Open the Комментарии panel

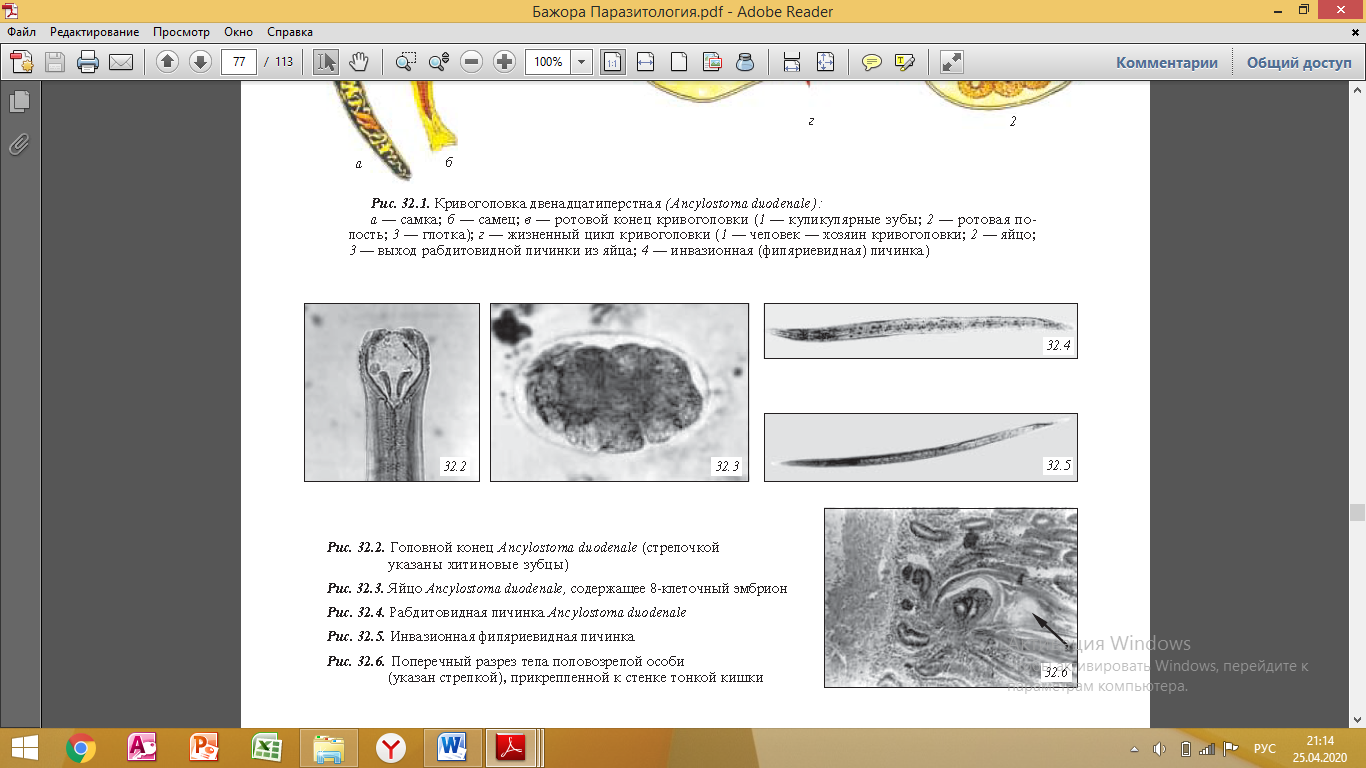tap(1167, 62)
